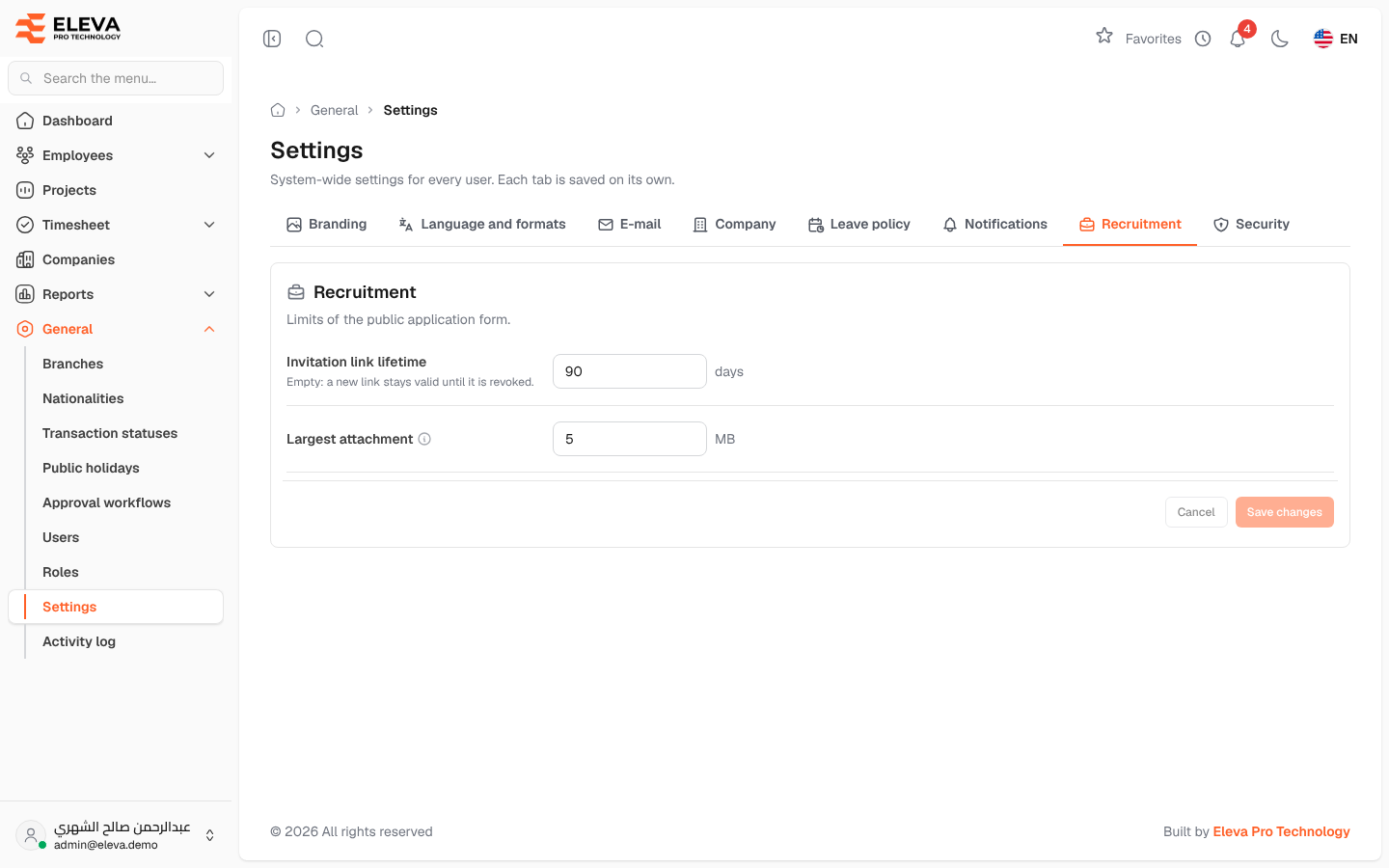Screen dimensions: 1389x868
Task: Open recent history clock icon
Action: (1203, 39)
